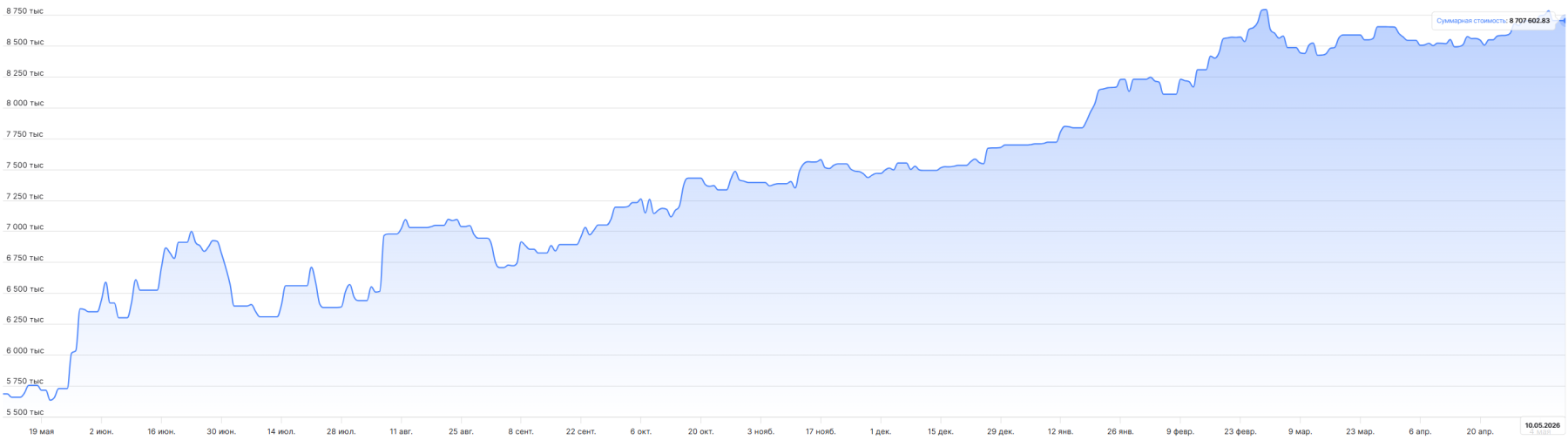Select the '11 авг.' date label
The image size is (1568, 440).
[401, 431]
